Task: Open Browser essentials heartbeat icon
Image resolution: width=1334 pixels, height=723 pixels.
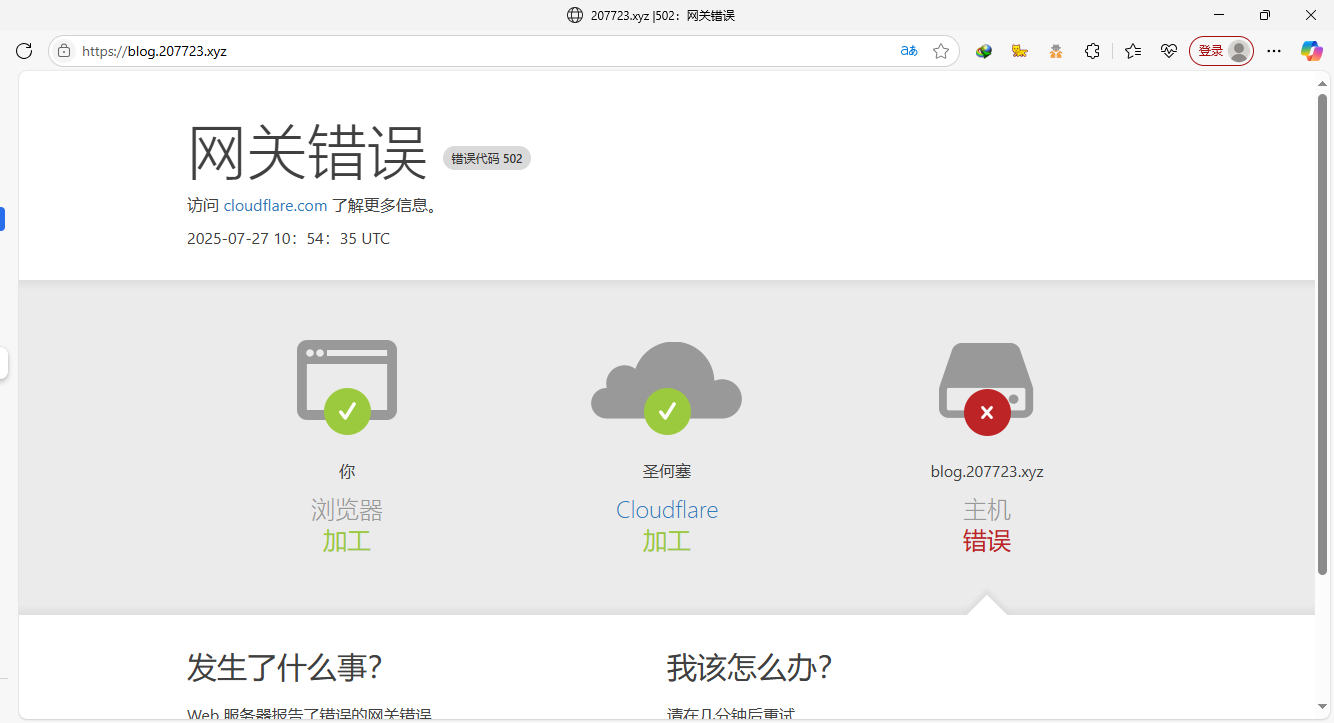Action: click(x=1169, y=51)
